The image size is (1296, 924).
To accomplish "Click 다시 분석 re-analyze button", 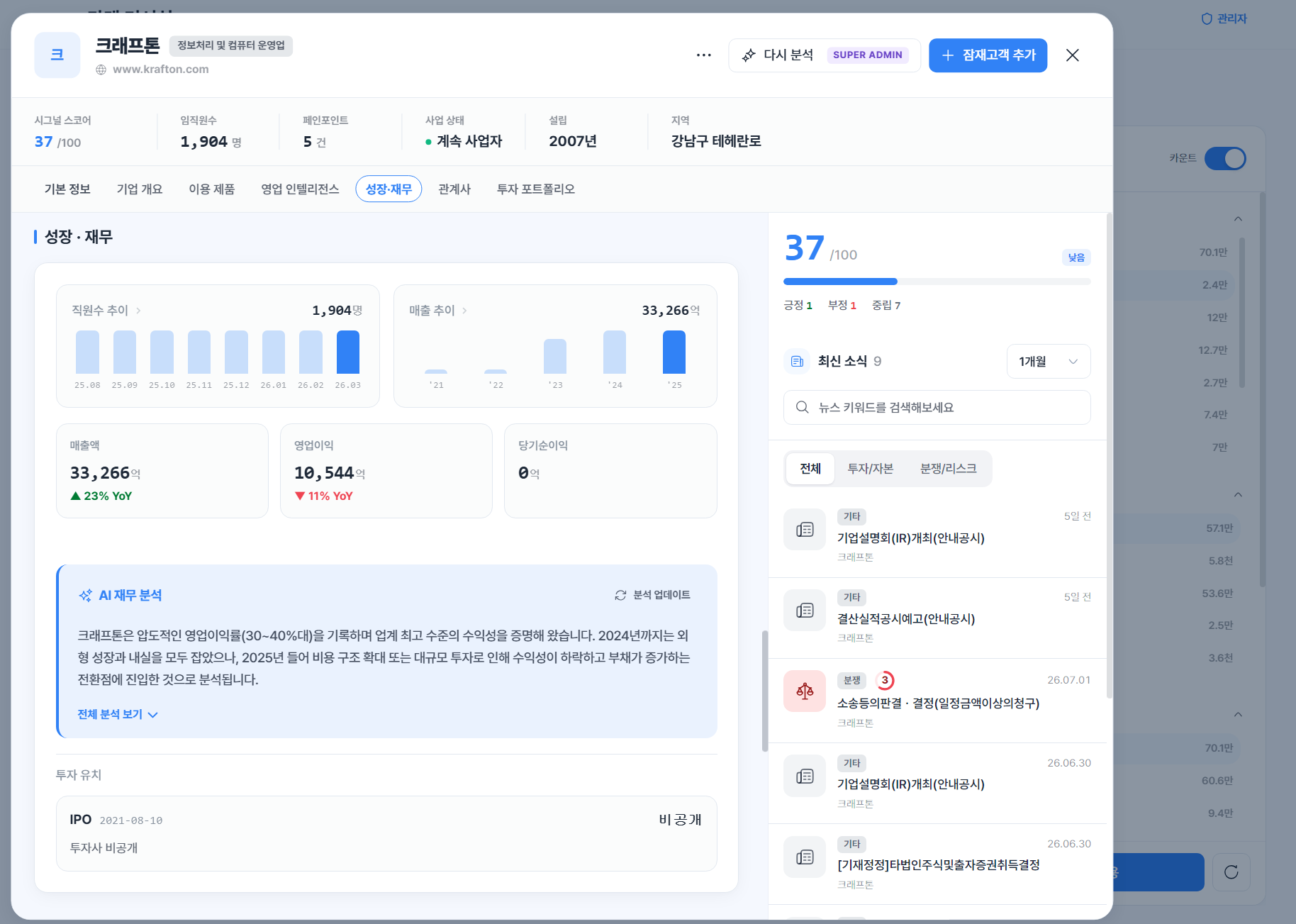I will [x=825, y=55].
